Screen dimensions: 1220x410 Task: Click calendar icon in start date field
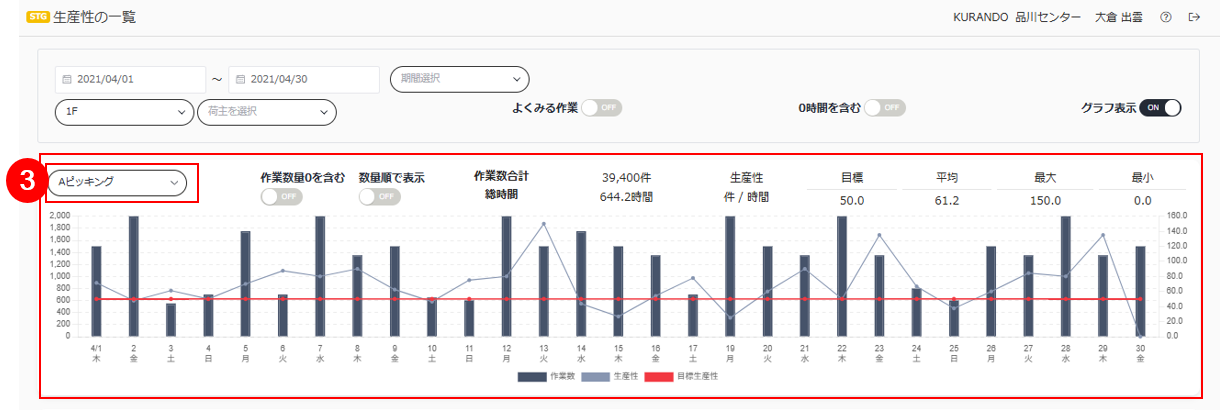(x=67, y=80)
